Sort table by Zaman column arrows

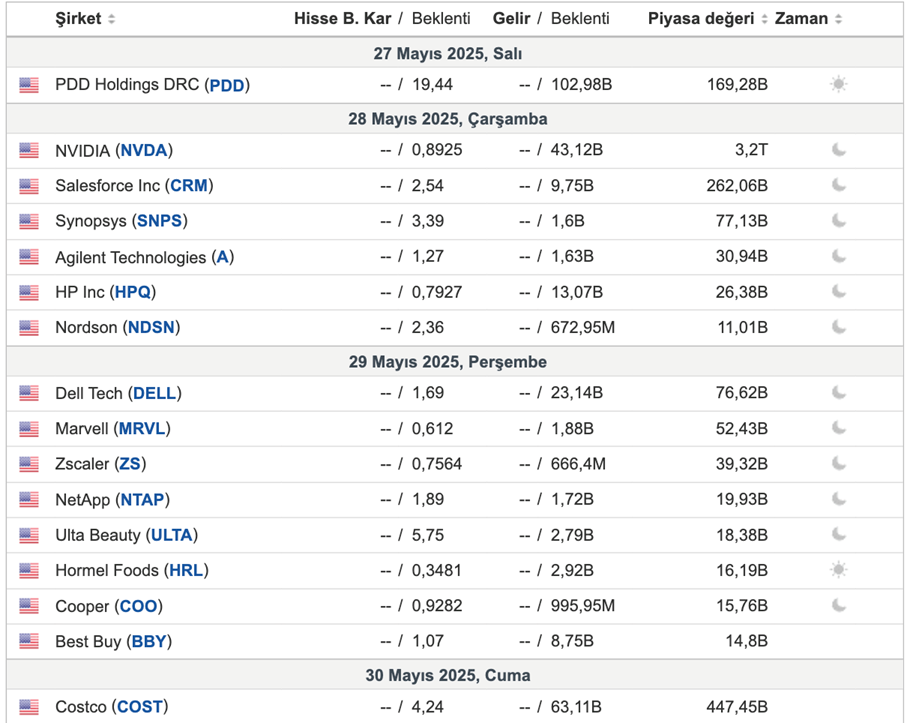(x=838, y=19)
